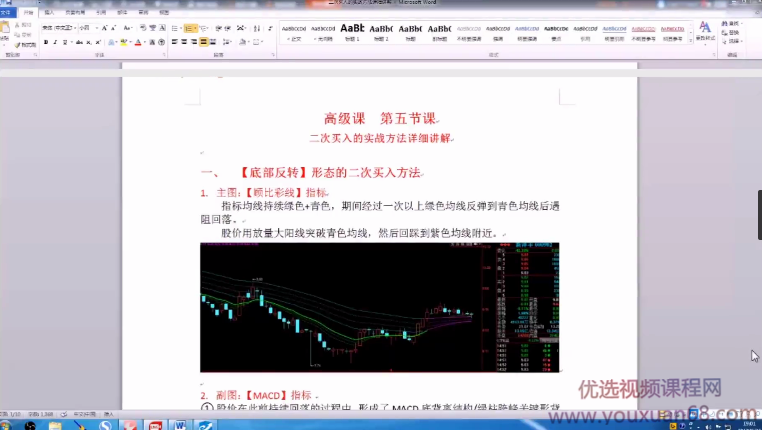This screenshot has width=762, height=430.
Task: Click the Increase Indent icon
Action: [x=228, y=28]
